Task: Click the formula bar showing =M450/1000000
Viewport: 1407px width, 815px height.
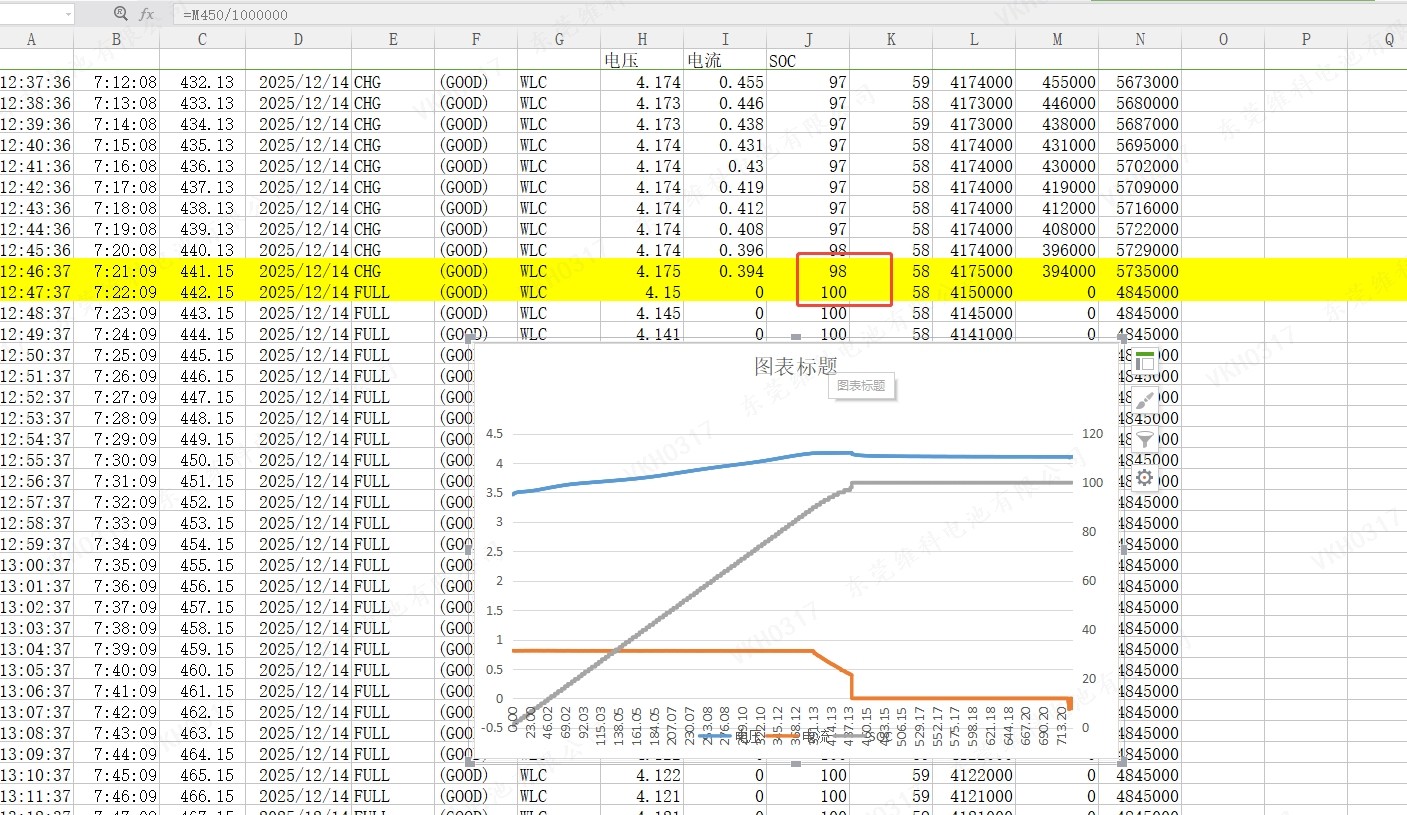Action: (790, 15)
